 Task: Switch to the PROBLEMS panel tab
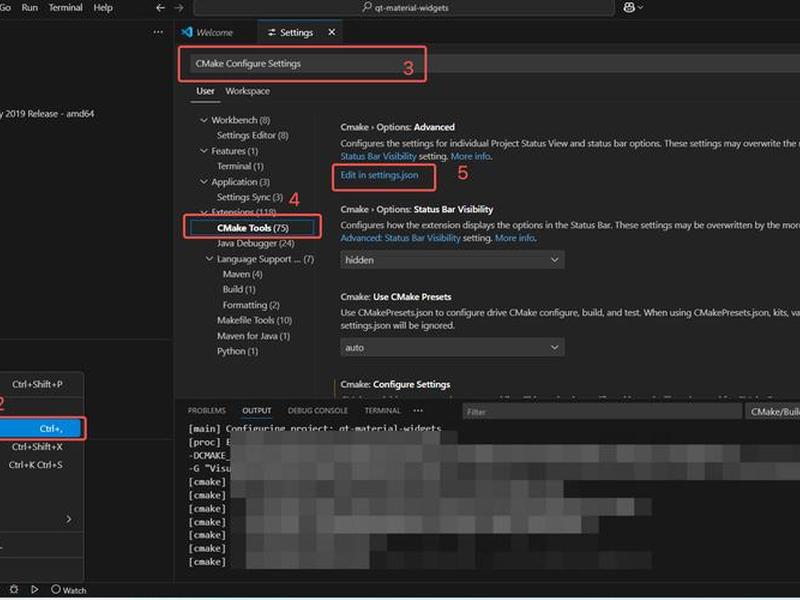pos(207,411)
